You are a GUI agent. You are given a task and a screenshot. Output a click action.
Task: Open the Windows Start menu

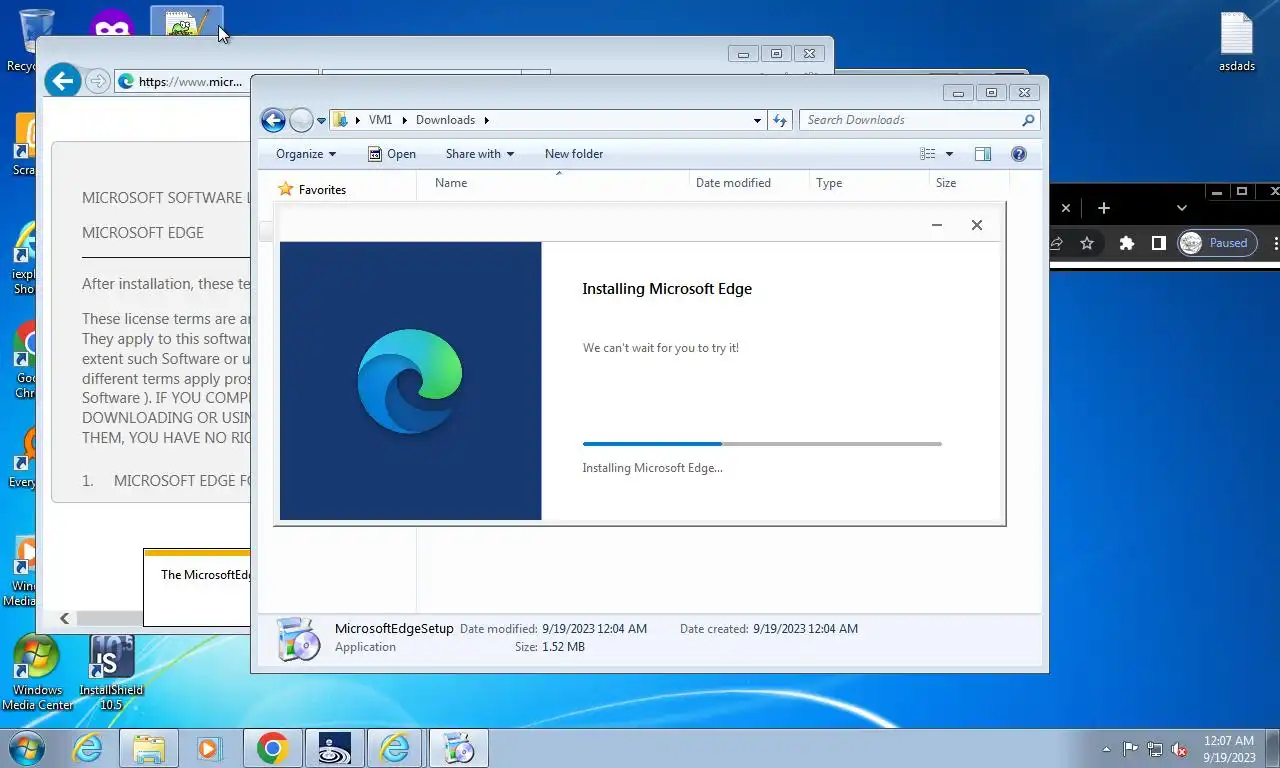point(26,748)
